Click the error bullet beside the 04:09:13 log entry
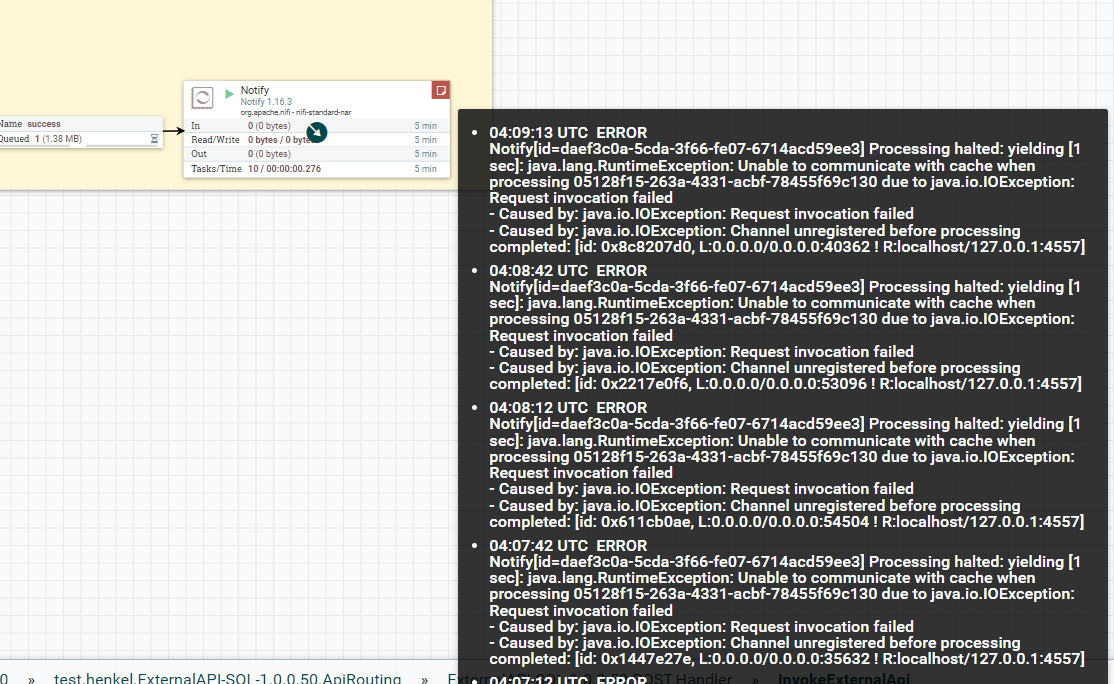Viewport: 1114px width, 684px height. [475, 131]
